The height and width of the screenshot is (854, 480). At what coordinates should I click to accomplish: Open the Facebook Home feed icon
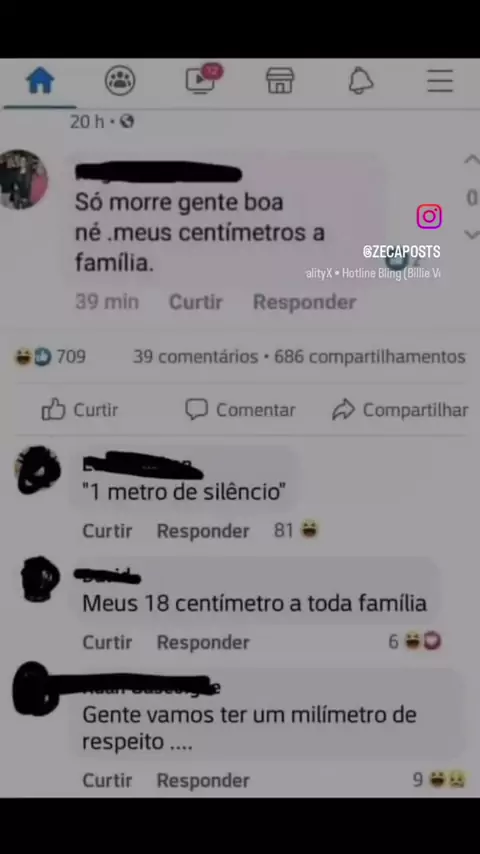pyautogui.click(x=40, y=81)
